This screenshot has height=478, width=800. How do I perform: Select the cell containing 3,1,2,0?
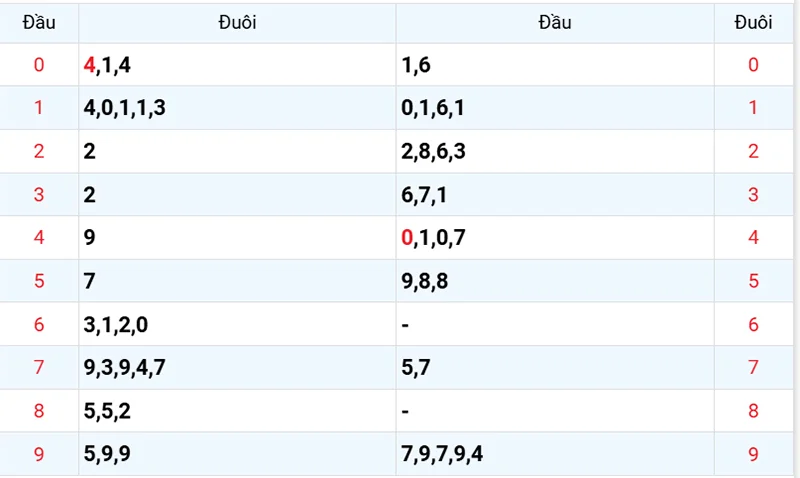click(x=117, y=324)
